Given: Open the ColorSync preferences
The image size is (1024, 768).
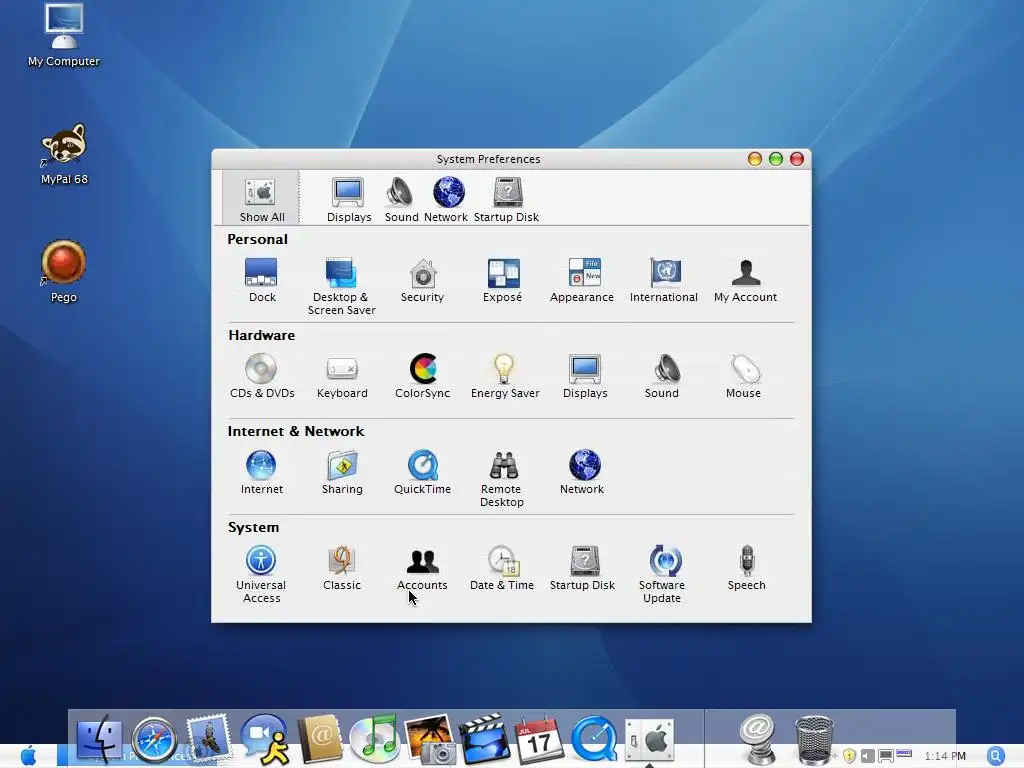Looking at the screenshot, I should pos(423,376).
